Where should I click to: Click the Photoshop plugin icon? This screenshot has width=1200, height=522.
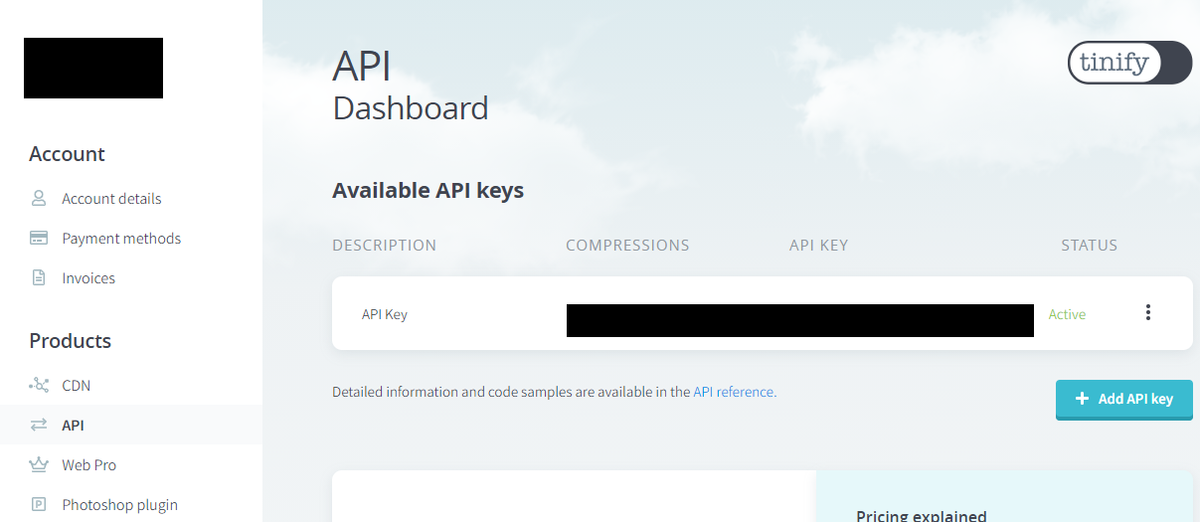(39, 504)
